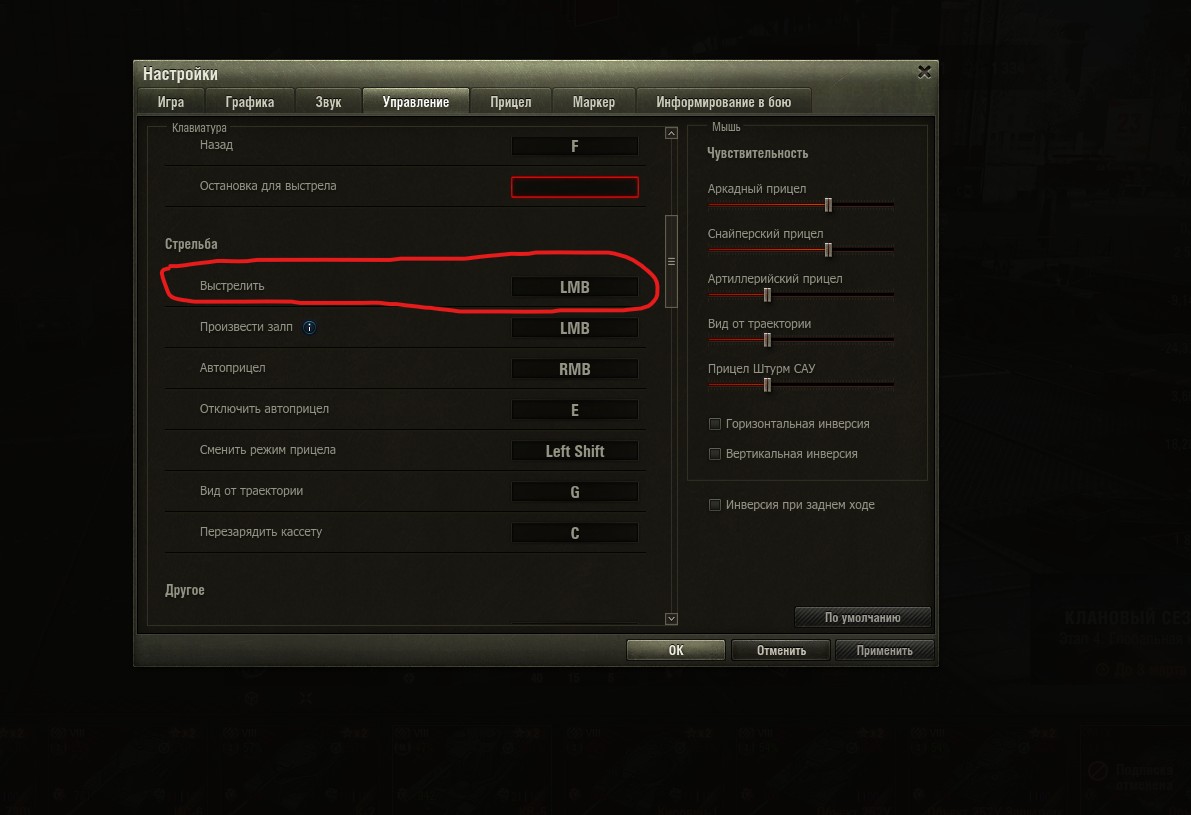Open the Информирование в бою tab
The image size is (1191, 815).
pos(723,102)
